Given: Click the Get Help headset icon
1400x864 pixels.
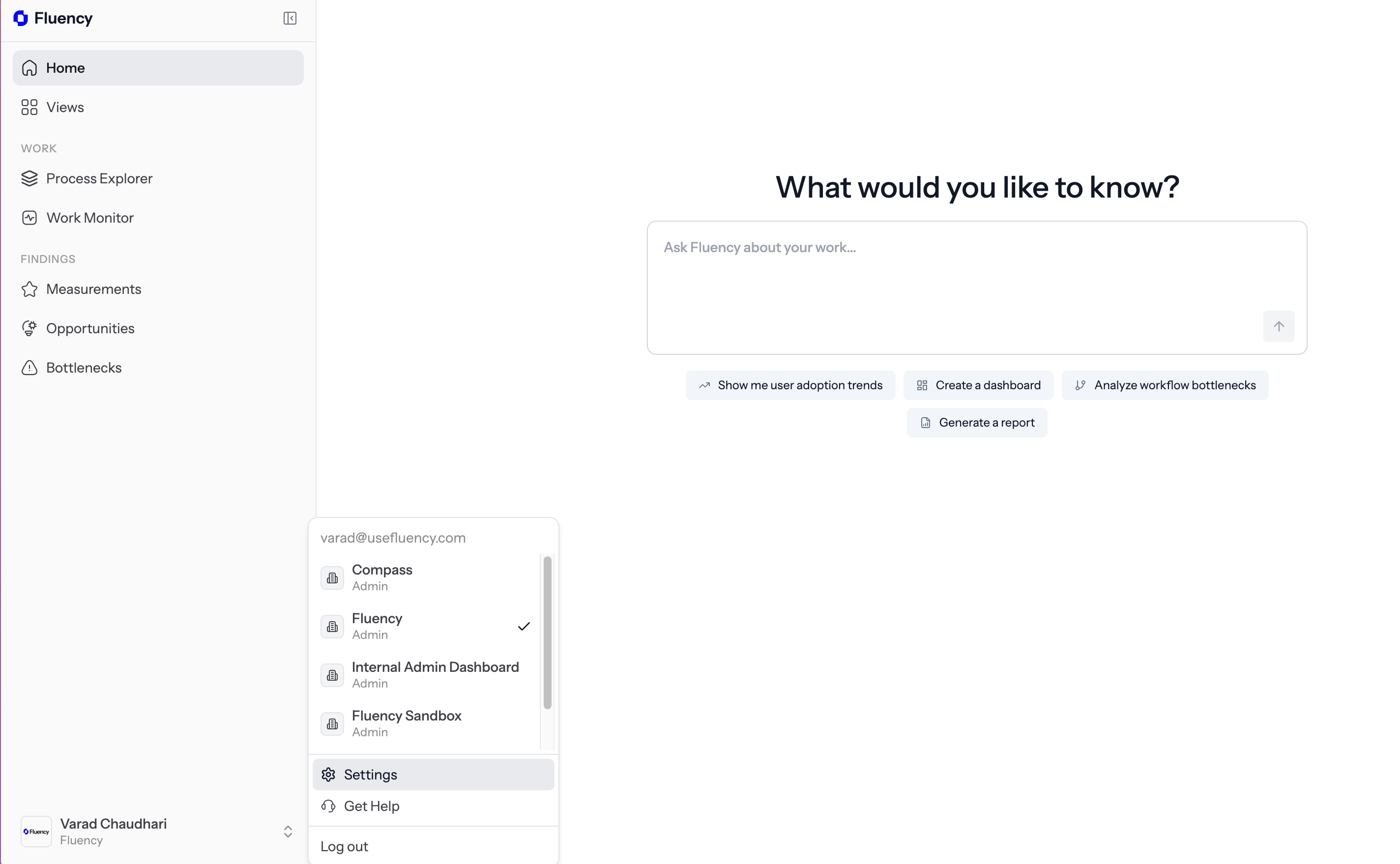Looking at the screenshot, I should tap(328, 806).
